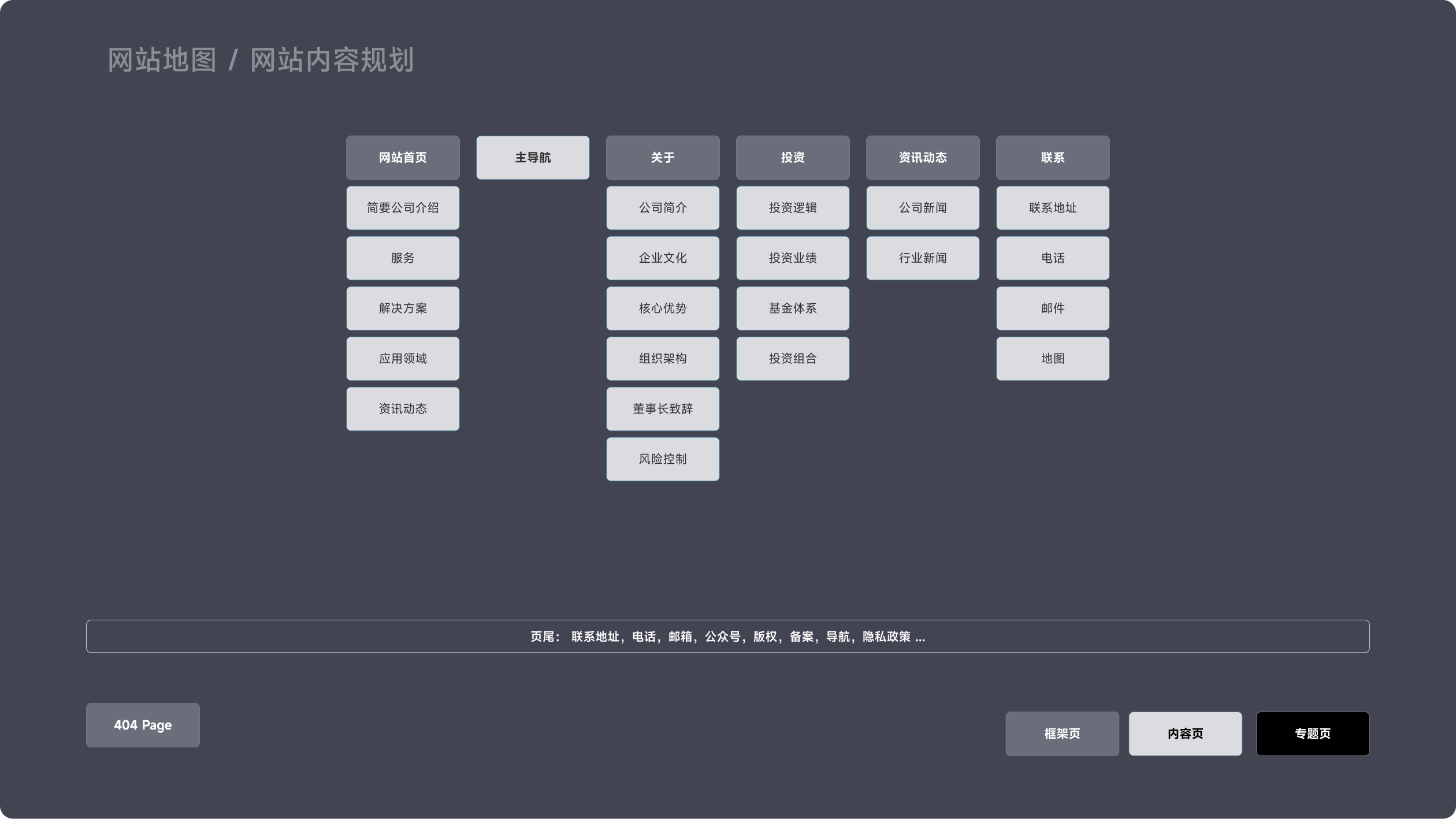Open the 简要公司介绍 item
1456x819 pixels.
click(403, 208)
